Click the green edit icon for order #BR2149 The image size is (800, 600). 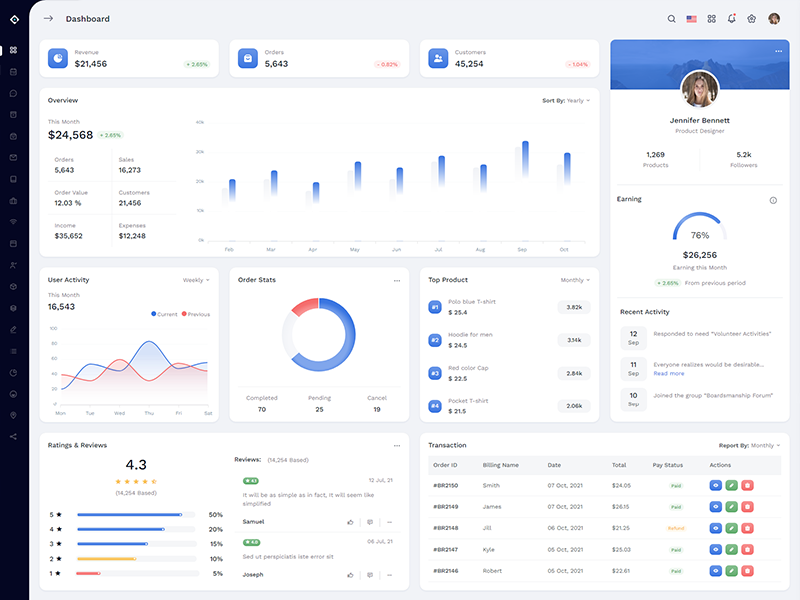point(731,506)
